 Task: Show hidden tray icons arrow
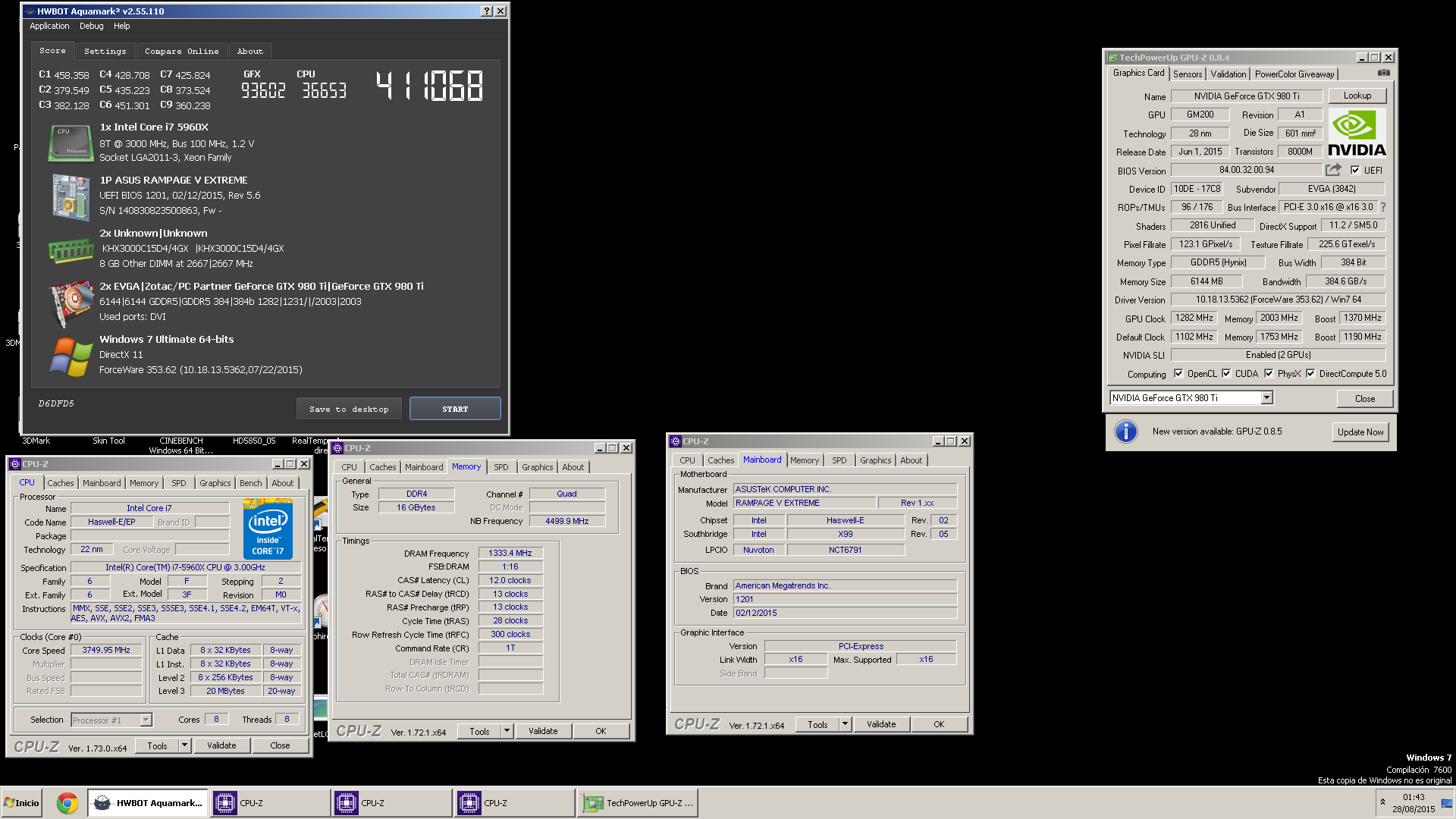pyautogui.click(x=1382, y=802)
